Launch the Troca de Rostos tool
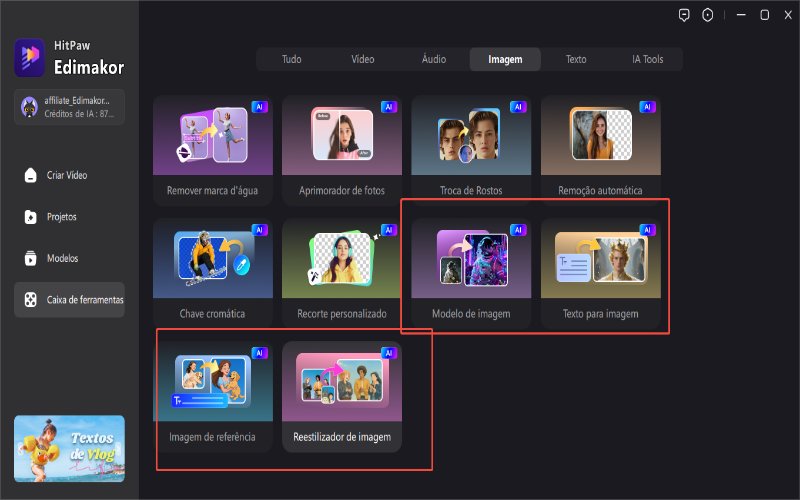 [x=471, y=150]
